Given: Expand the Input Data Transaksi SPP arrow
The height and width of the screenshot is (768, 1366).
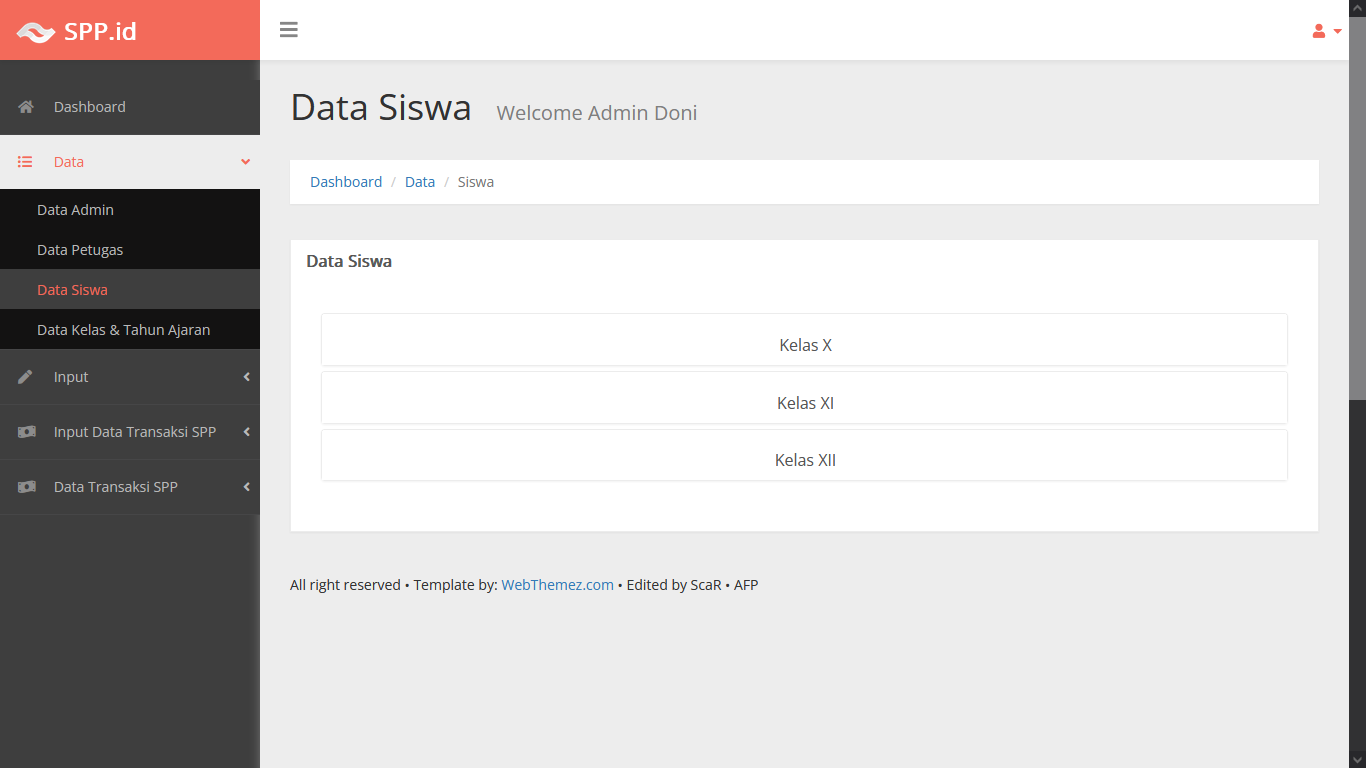Looking at the screenshot, I should coord(246,432).
